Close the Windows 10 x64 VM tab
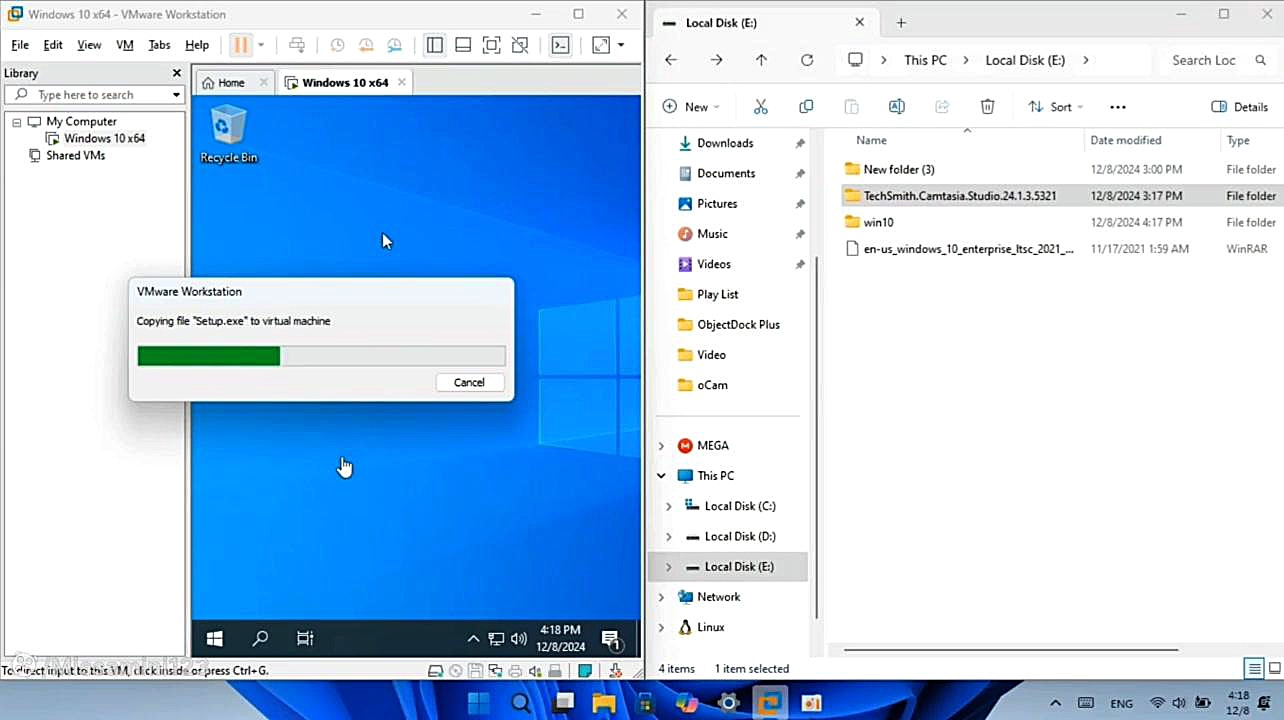 point(402,82)
